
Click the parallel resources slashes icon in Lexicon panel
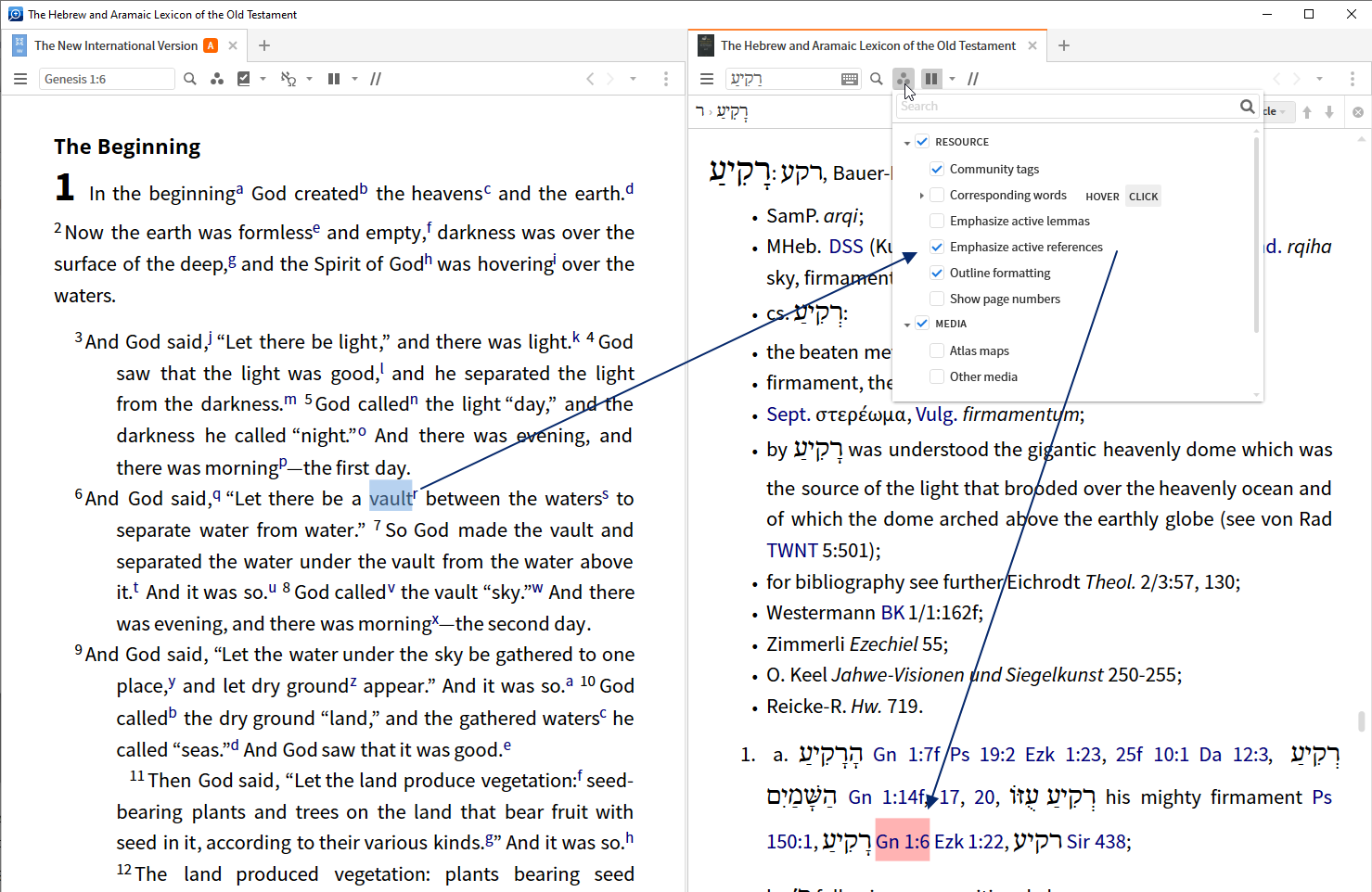click(973, 79)
